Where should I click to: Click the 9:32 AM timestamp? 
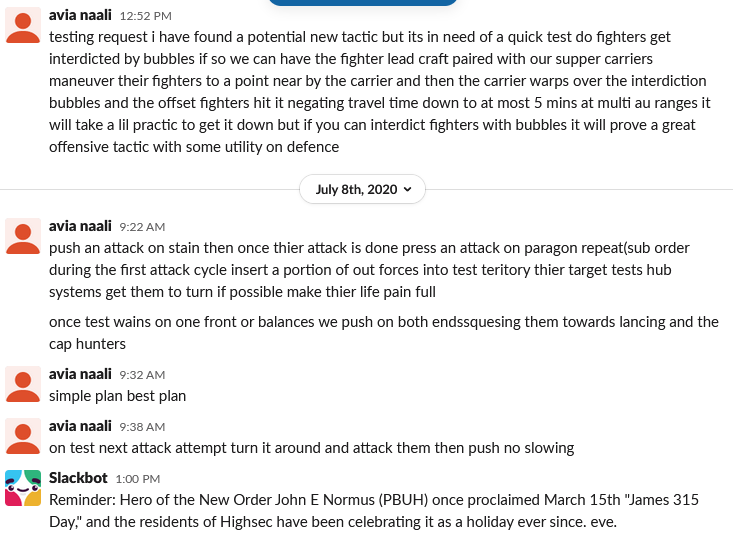[x=142, y=375]
